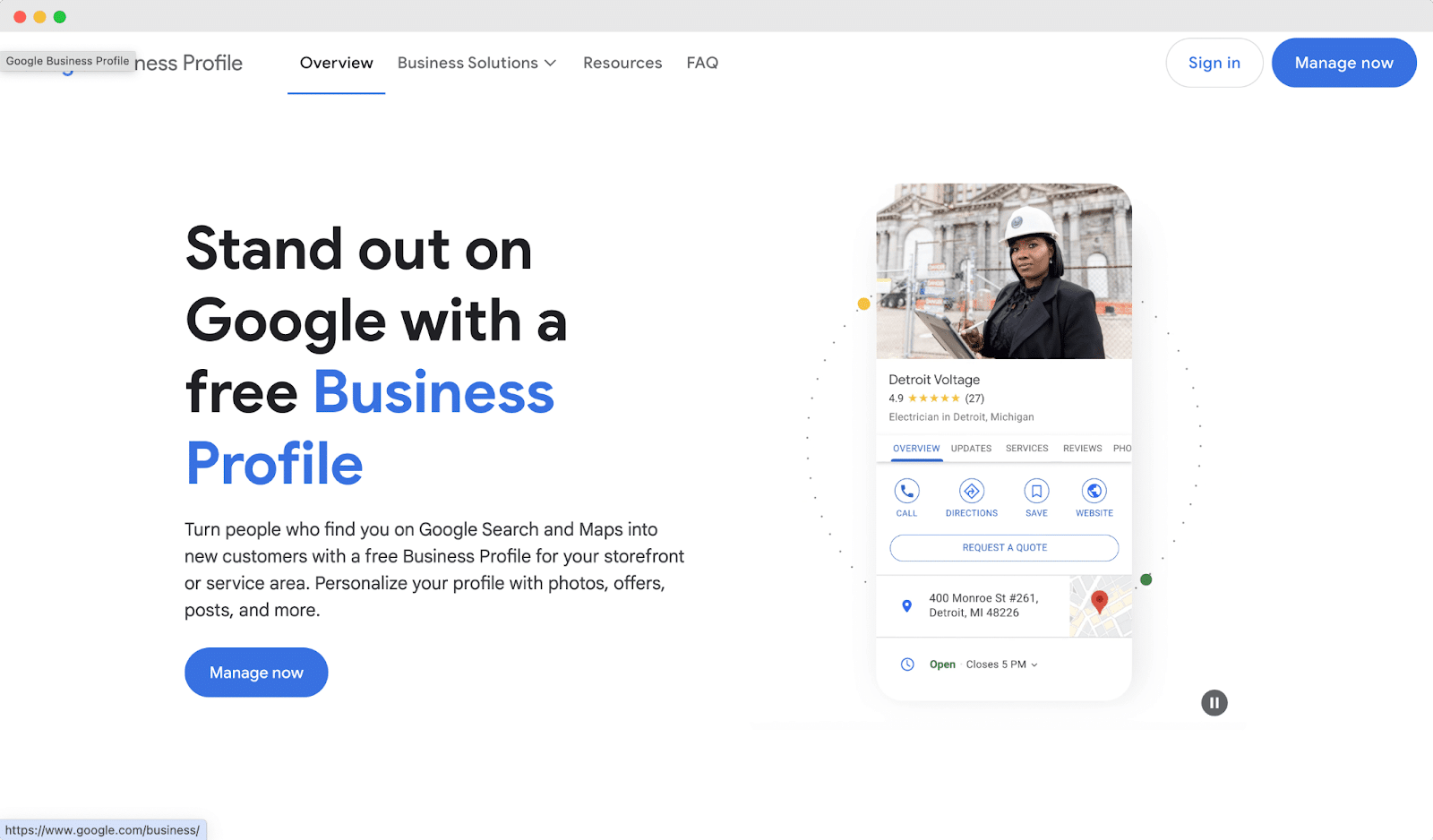Pause the animation with the pause button
The width and height of the screenshot is (1433, 840).
tap(1214, 703)
